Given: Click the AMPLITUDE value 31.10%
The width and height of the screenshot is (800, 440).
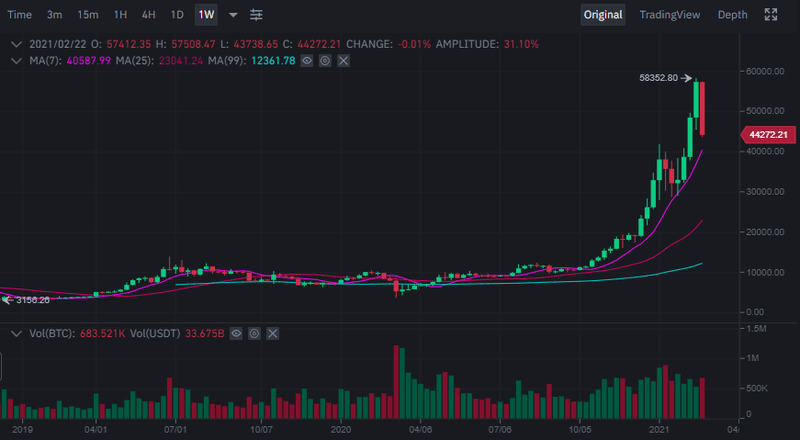Looking at the screenshot, I should click(521, 44).
